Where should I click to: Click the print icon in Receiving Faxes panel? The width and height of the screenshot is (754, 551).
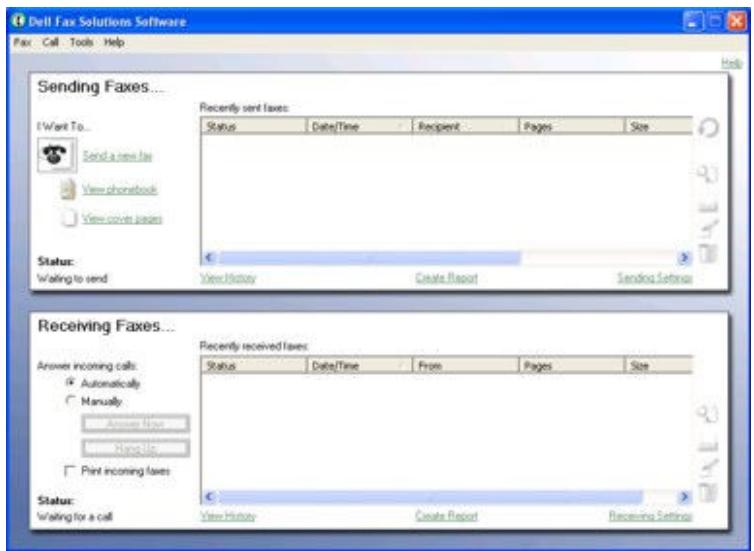point(708,445)
